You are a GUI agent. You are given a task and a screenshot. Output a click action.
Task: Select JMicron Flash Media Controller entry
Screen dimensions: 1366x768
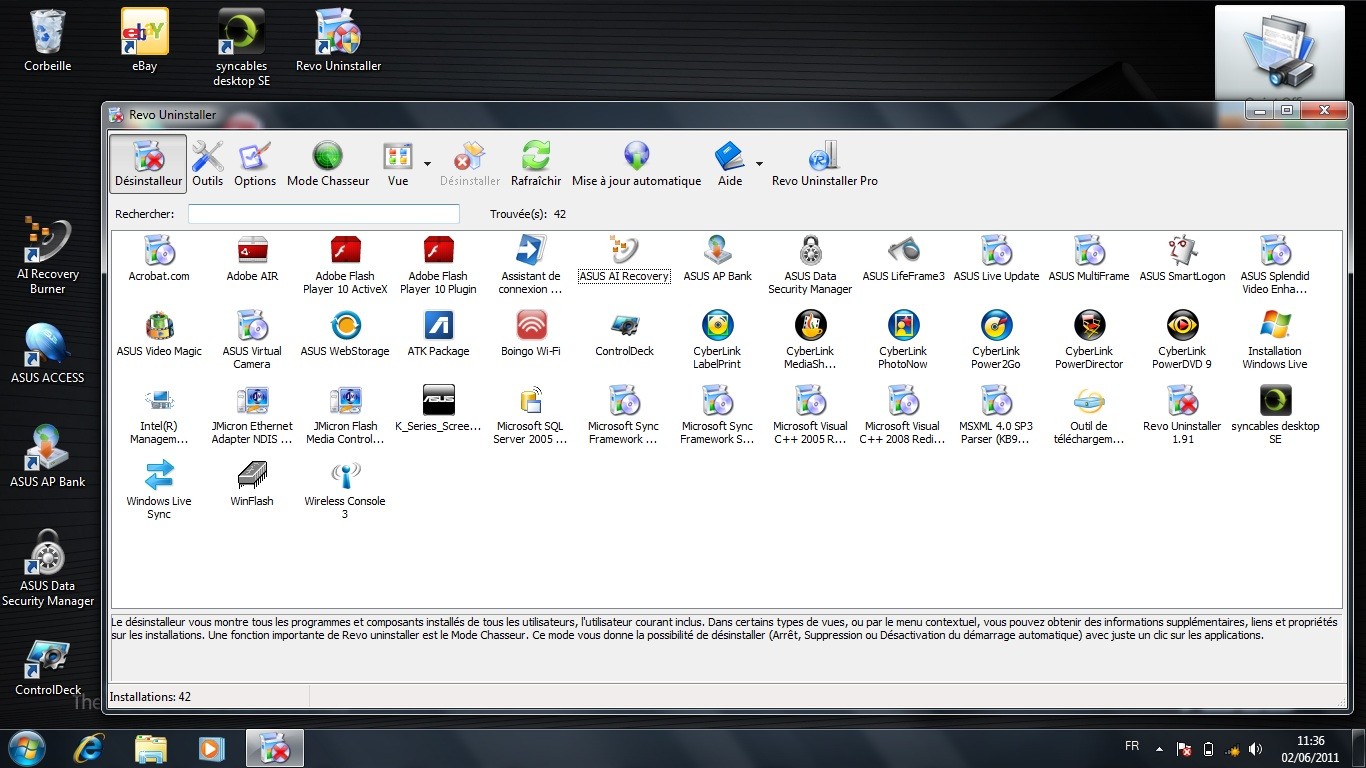[345, 415]
